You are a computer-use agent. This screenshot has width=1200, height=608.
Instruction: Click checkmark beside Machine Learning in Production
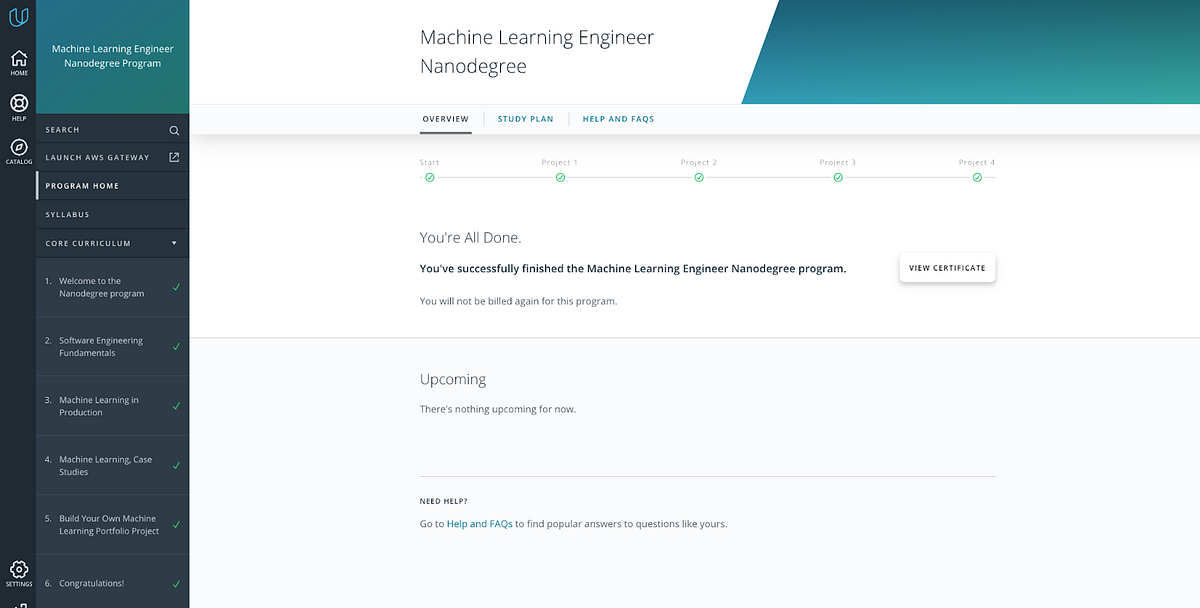[x=176, y=406]
